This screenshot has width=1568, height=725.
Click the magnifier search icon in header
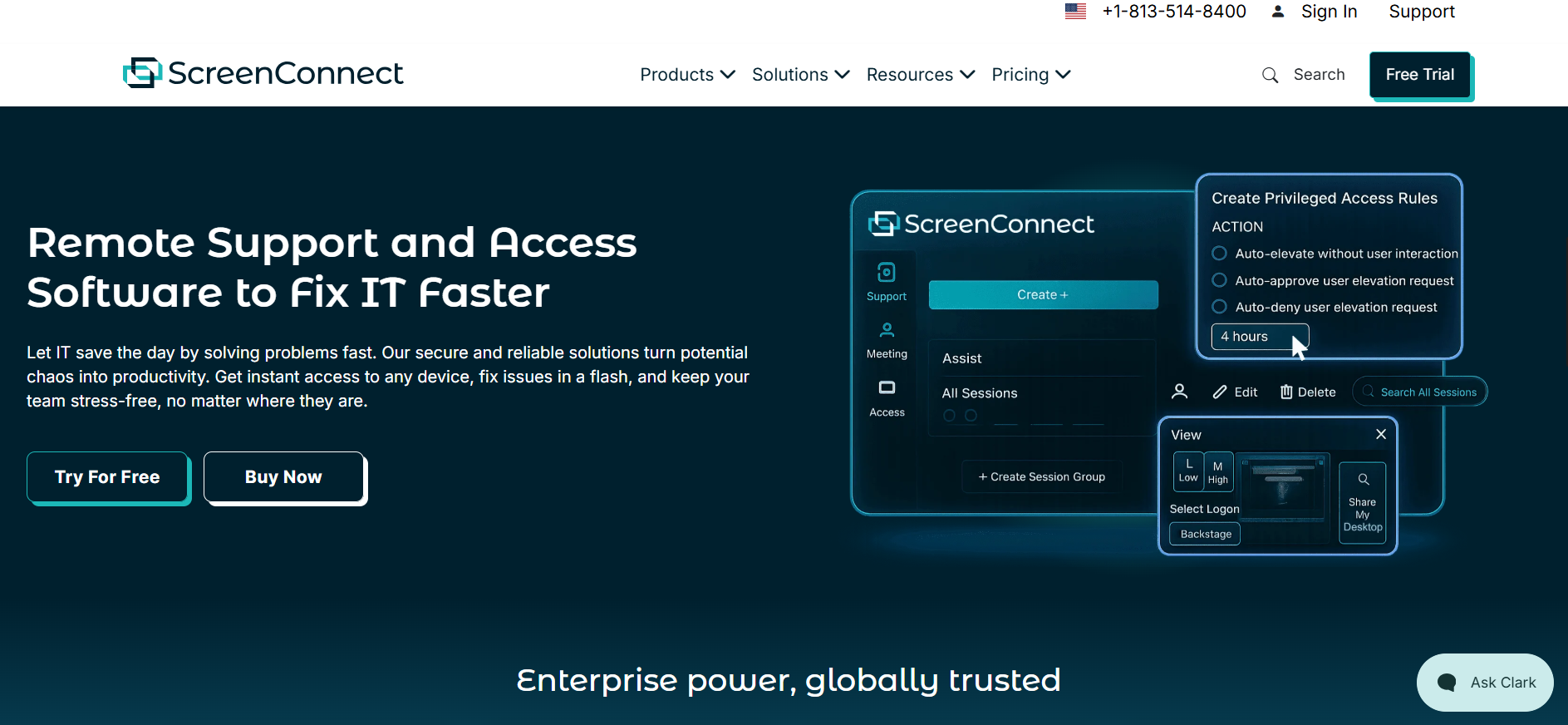tap(1270, 76)
